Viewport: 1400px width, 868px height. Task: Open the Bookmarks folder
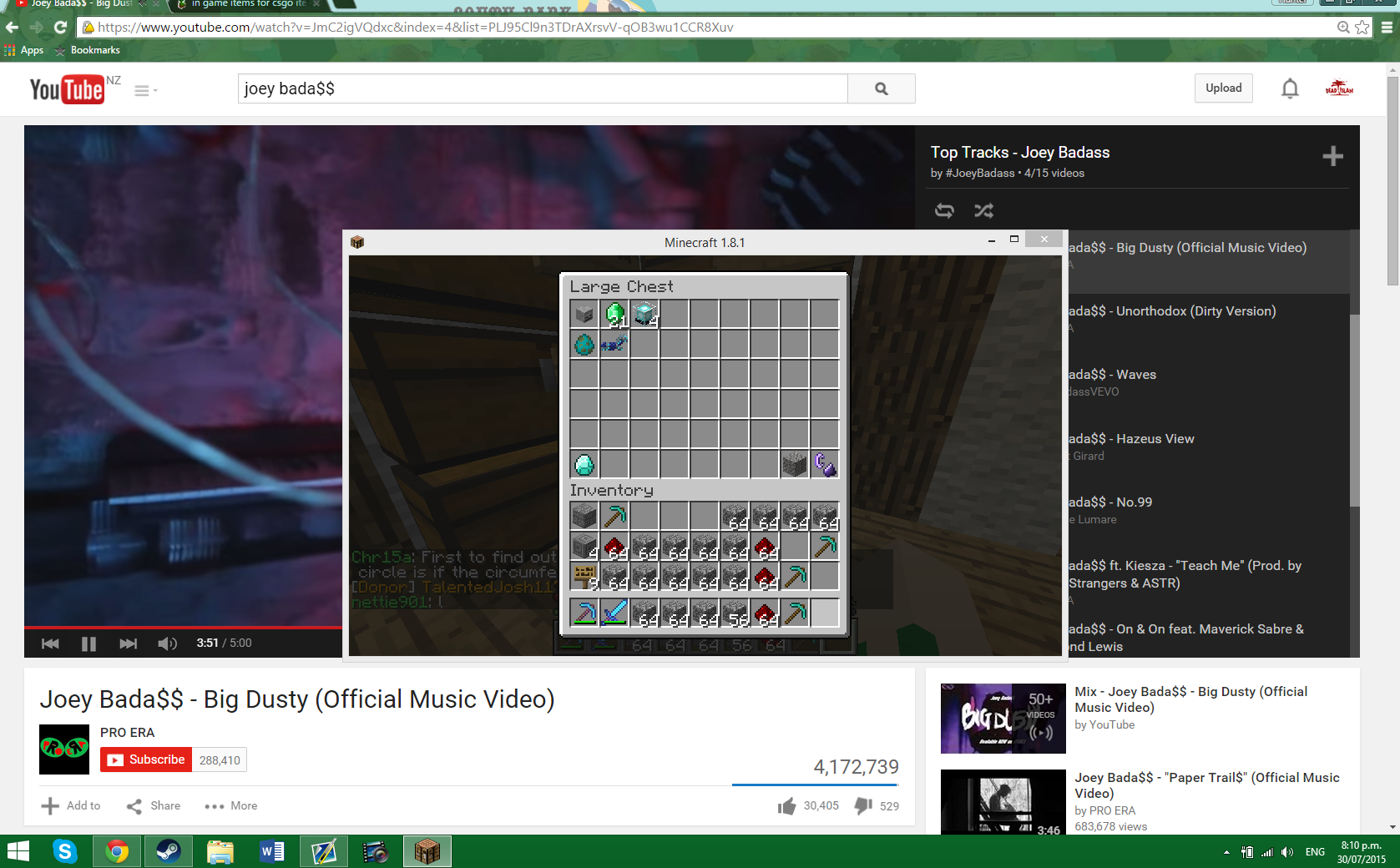coord(88,50)
